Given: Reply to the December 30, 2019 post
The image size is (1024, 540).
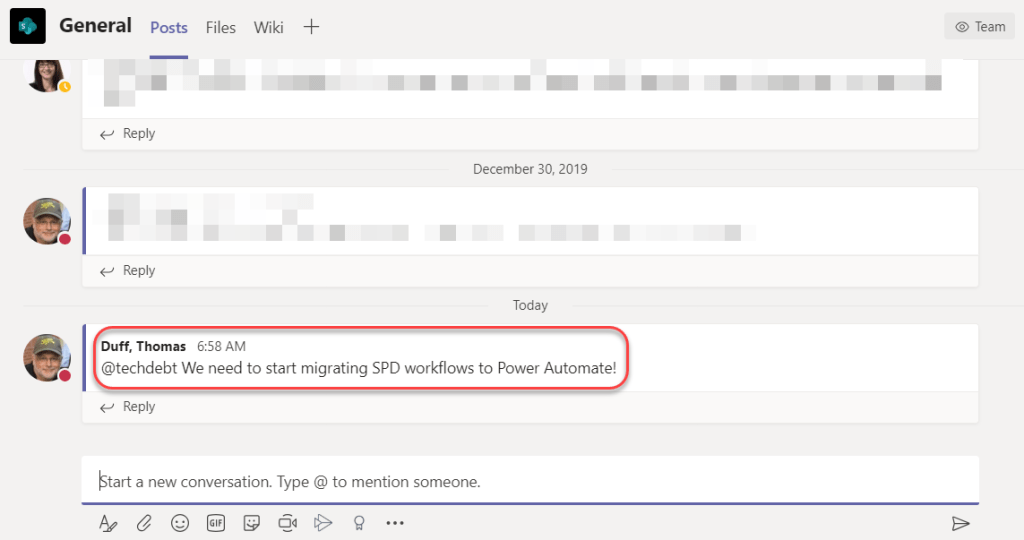Looking at the screenshot, I should [x=128, y=271].
